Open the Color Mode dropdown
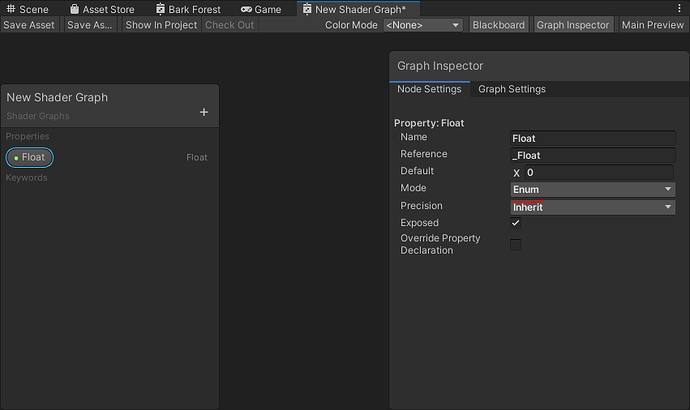 pyautogui.click(x=422, y=25)
